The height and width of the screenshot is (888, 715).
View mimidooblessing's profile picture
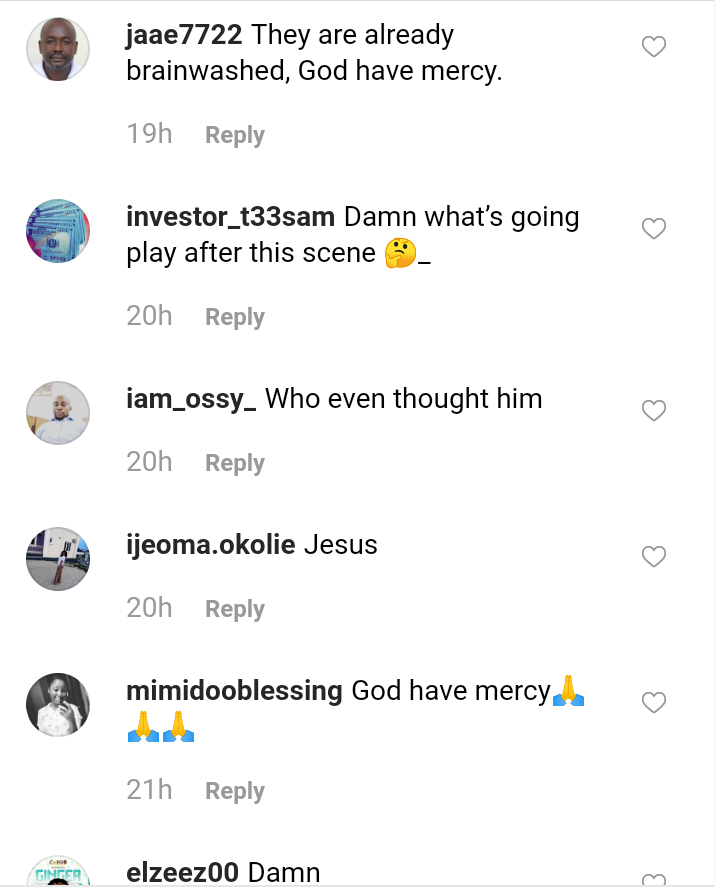58,705
